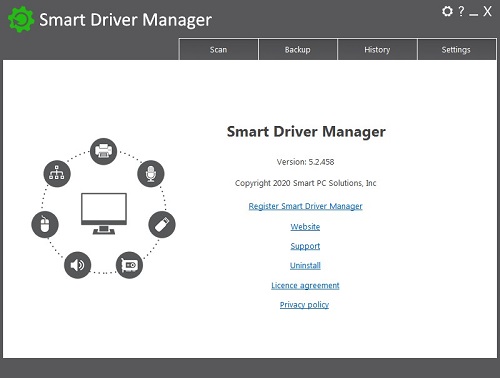Click Copyright 2020 Smart PC Solutions text
Image resolution: width=500 pixels, height=378 pixels.
pos(306,183)
